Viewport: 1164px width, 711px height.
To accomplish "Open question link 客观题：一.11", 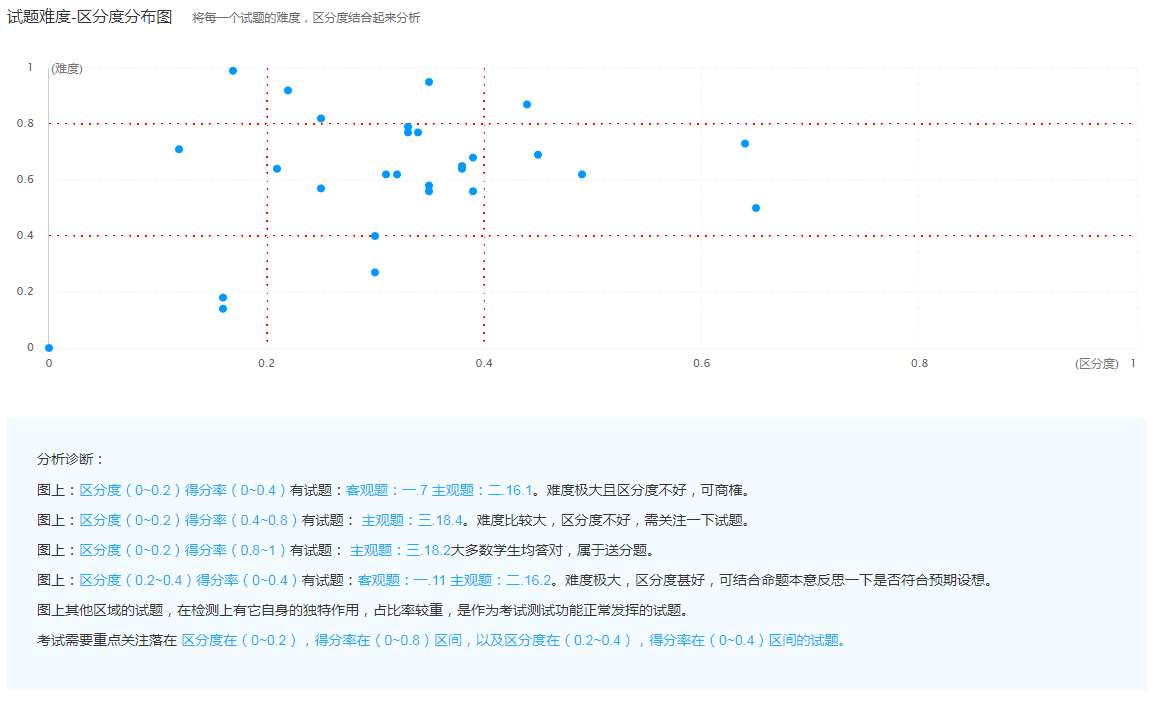I will [402, 580].
